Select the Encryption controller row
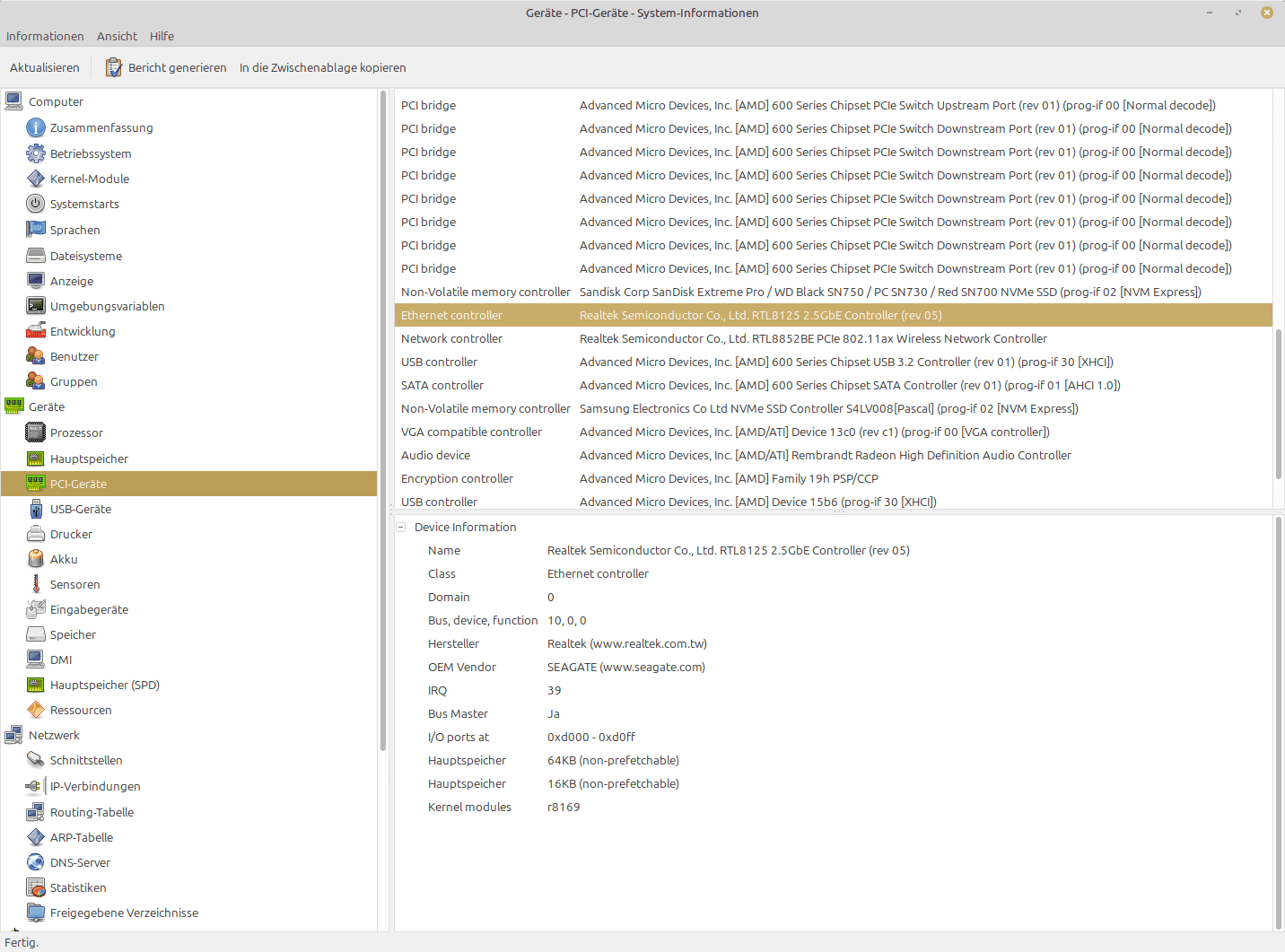This screenshot has height=952, width=1285. (834, 478)
